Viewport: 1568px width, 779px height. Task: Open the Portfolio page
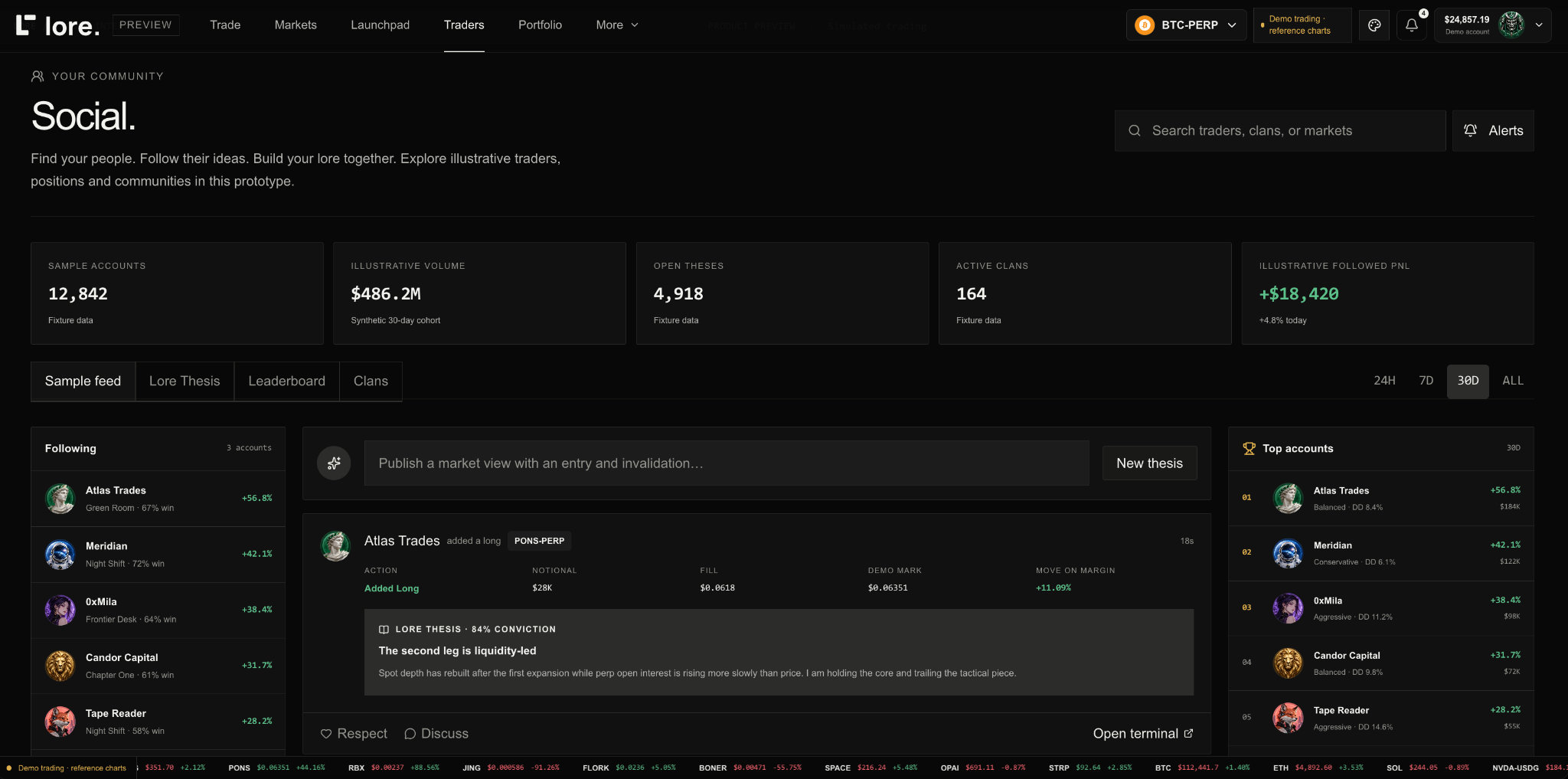coord(540,25)
